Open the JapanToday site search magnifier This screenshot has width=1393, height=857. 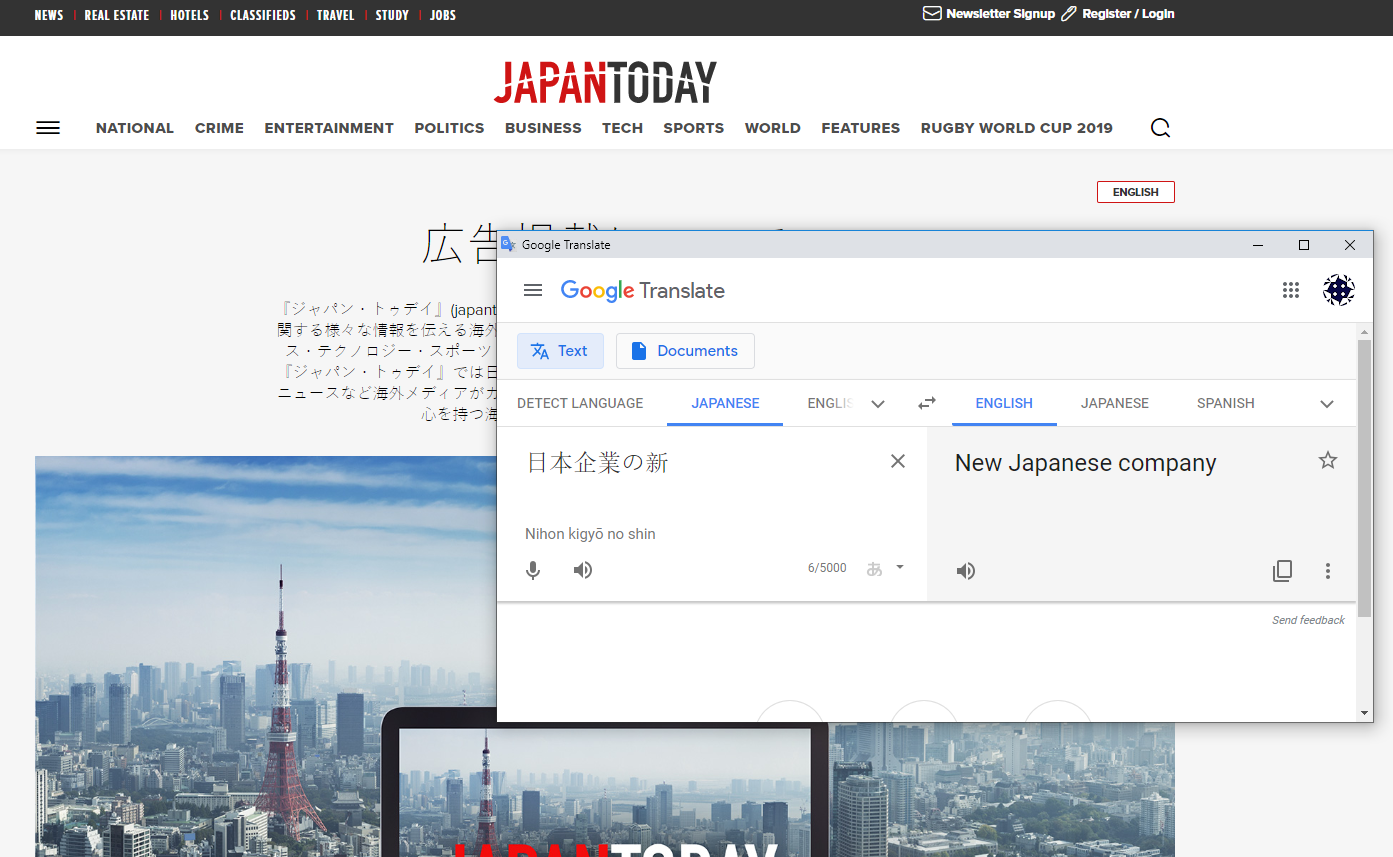pos(1160,128)
